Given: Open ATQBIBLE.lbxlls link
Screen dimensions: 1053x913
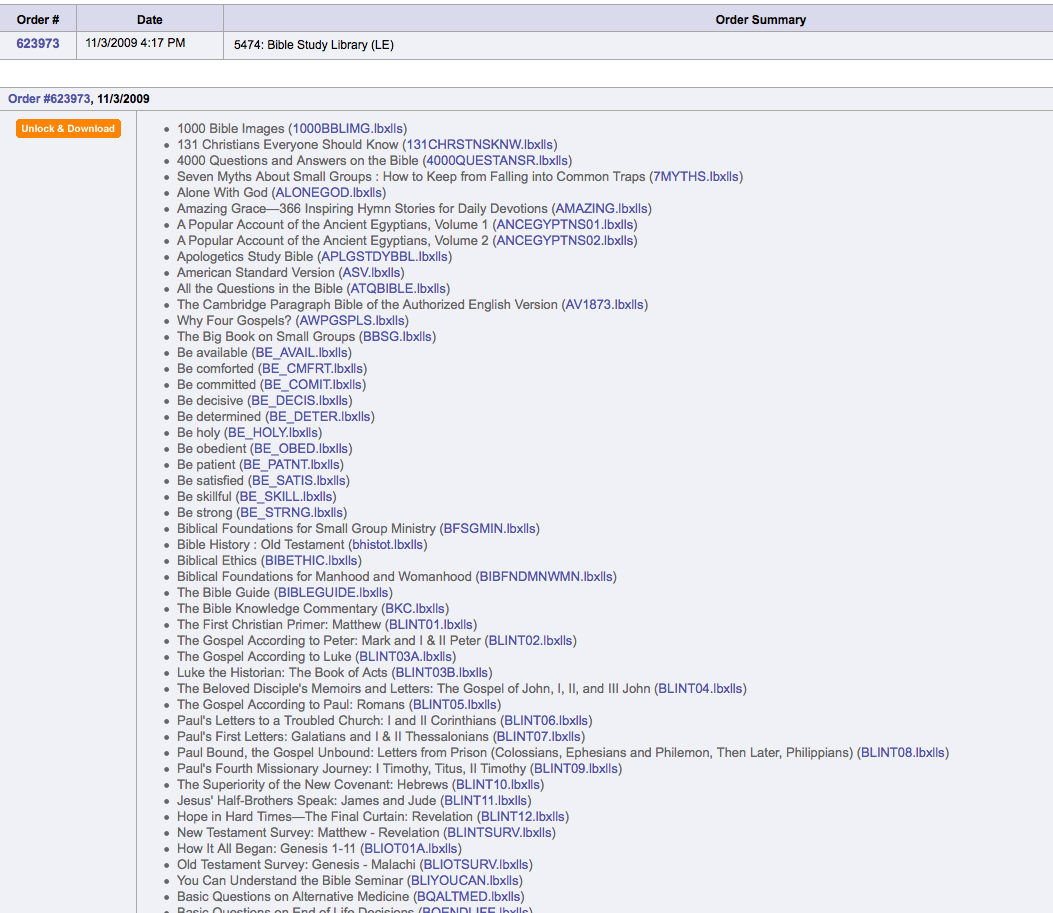Looking at the screenshot, I should click(x=398, y=289).
